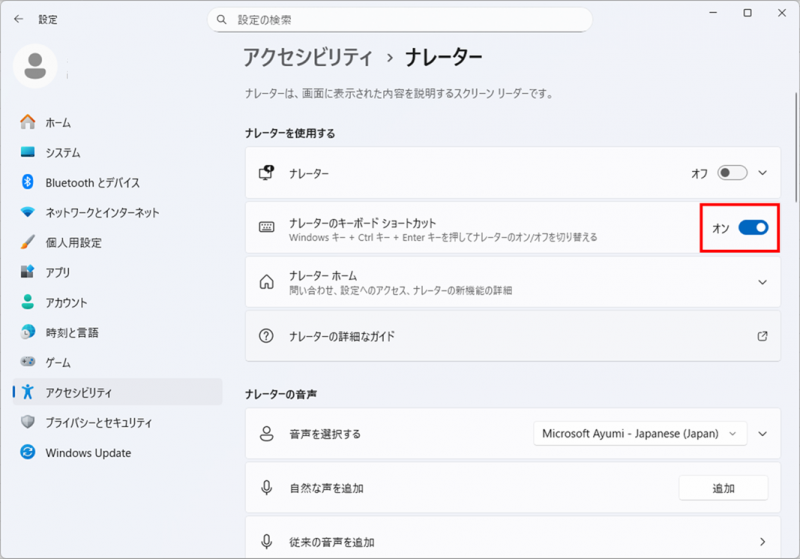
Task: Open ナレーターの詳細なガイド external link
Action: [x=763, y=336]
